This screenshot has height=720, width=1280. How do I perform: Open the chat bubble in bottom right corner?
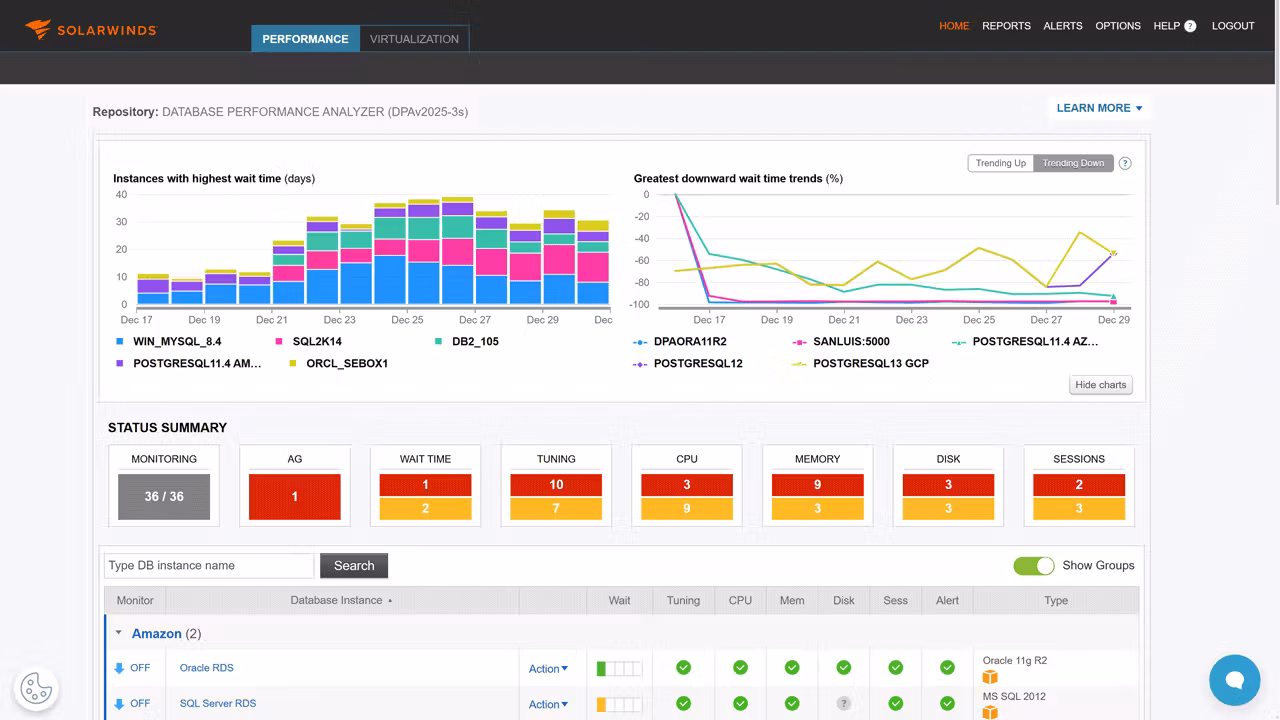coord(1234,680)
